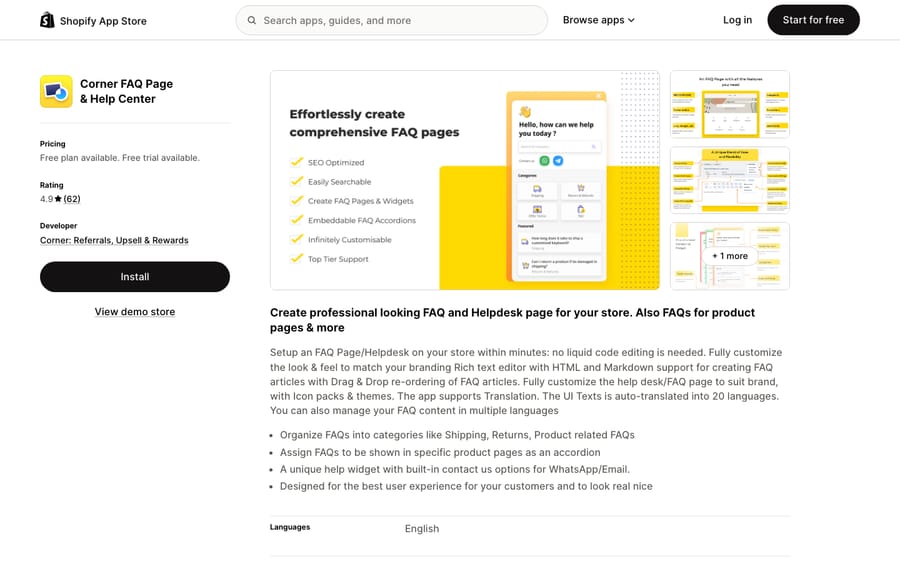Click the 'Create professional looking FAQ' heading
The height and width of the screenshot is (563, 900).
[x=513, y=320]
